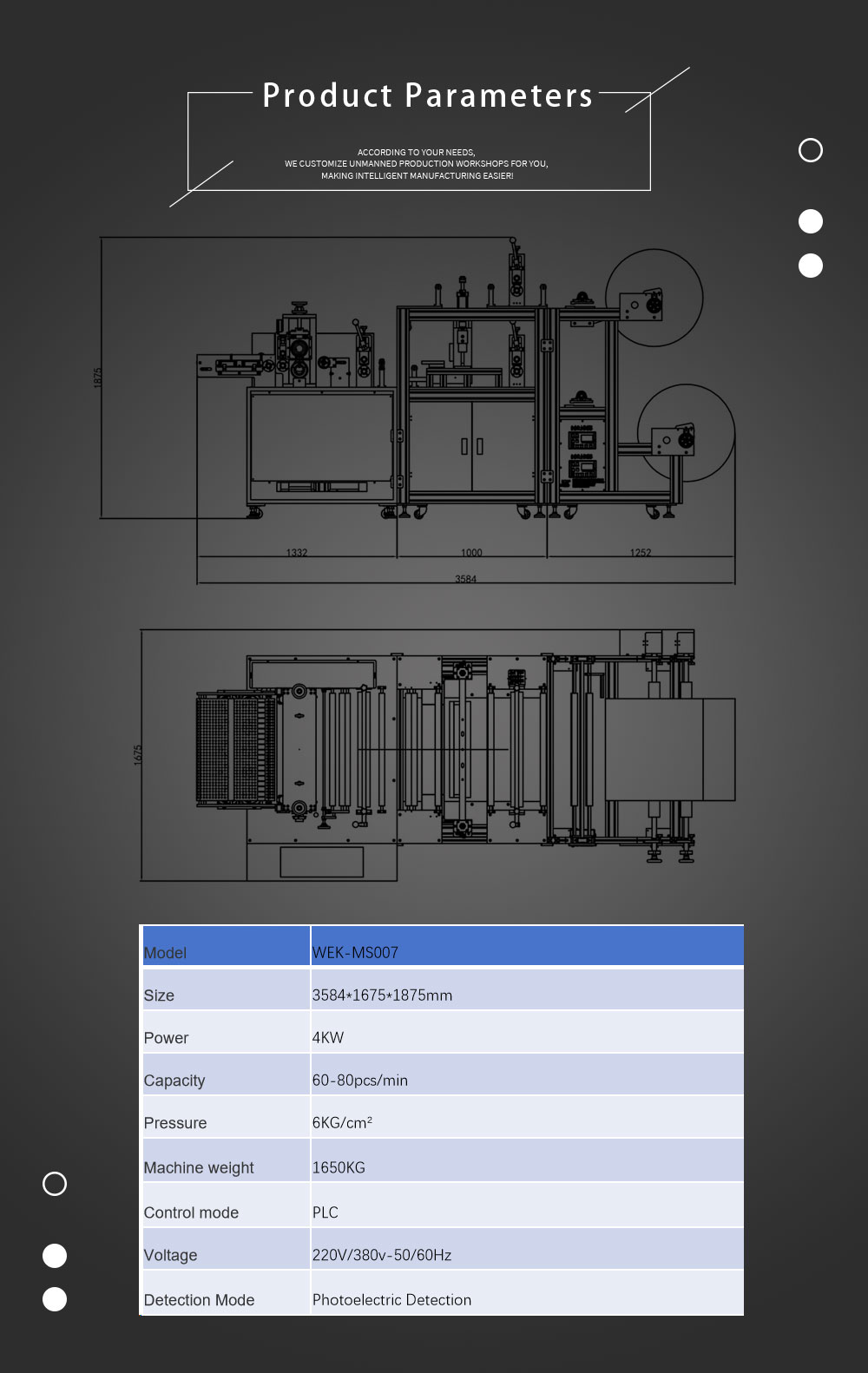Click the lower reel on the side-view drawing
Viewport: 868px width, 1373px height.
click(686, 434)
